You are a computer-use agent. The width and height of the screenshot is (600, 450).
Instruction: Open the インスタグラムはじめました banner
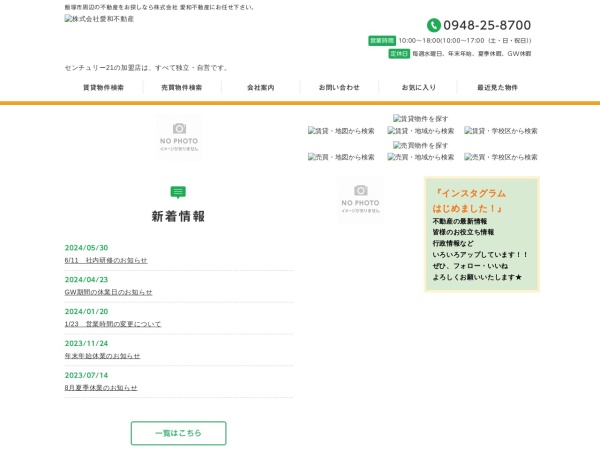tap(482, 234)
